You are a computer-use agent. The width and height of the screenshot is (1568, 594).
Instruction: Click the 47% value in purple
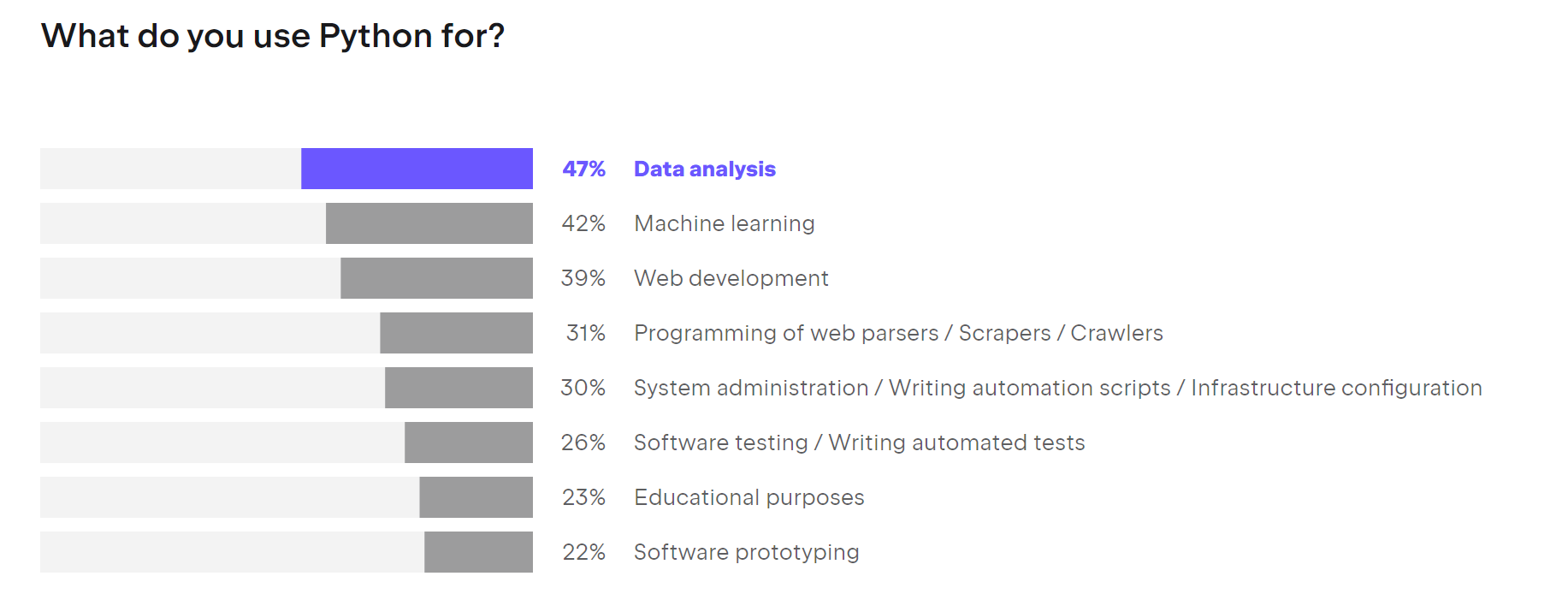[583, 169]
